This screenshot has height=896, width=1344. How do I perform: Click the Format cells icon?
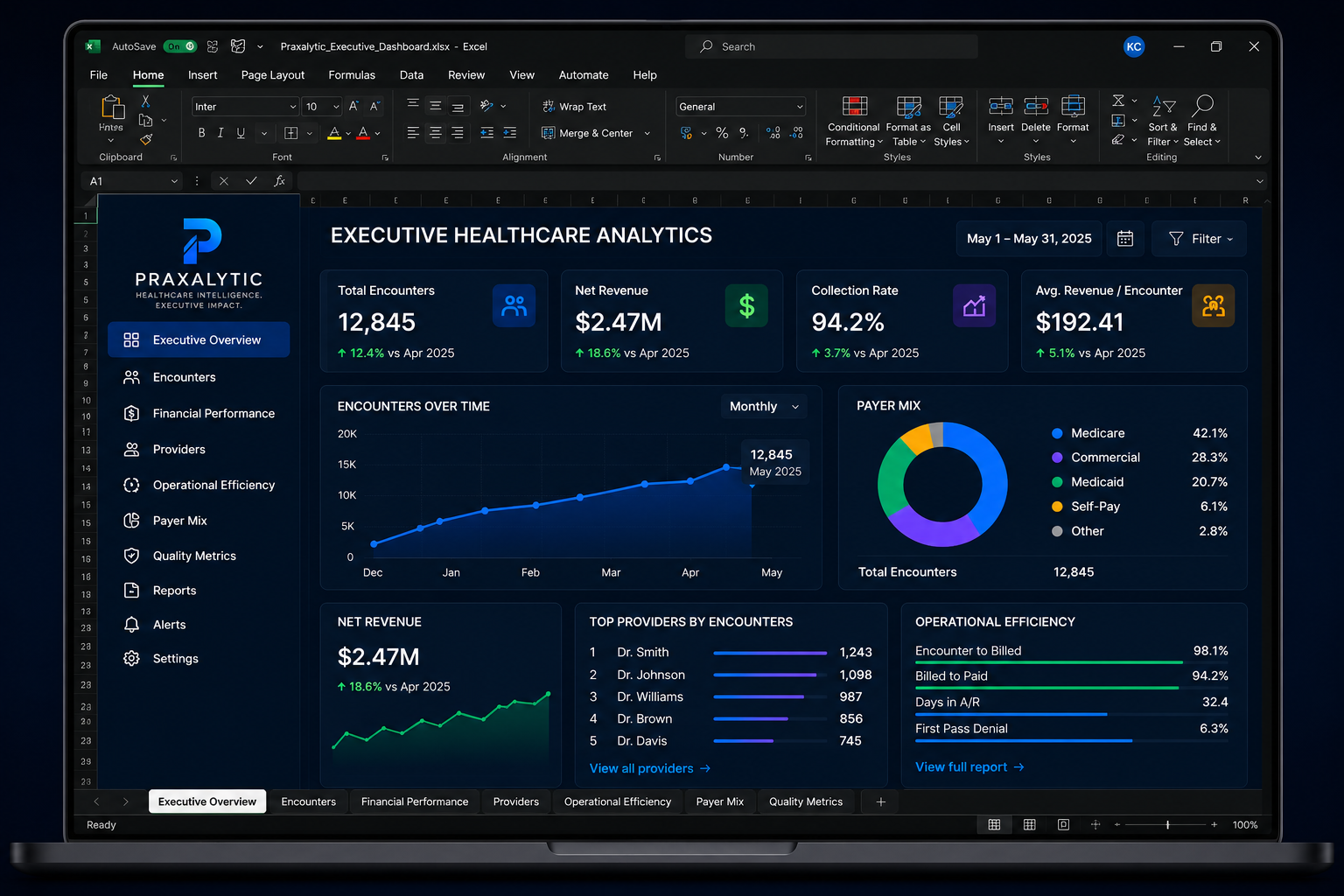(x=1073, y=107)
